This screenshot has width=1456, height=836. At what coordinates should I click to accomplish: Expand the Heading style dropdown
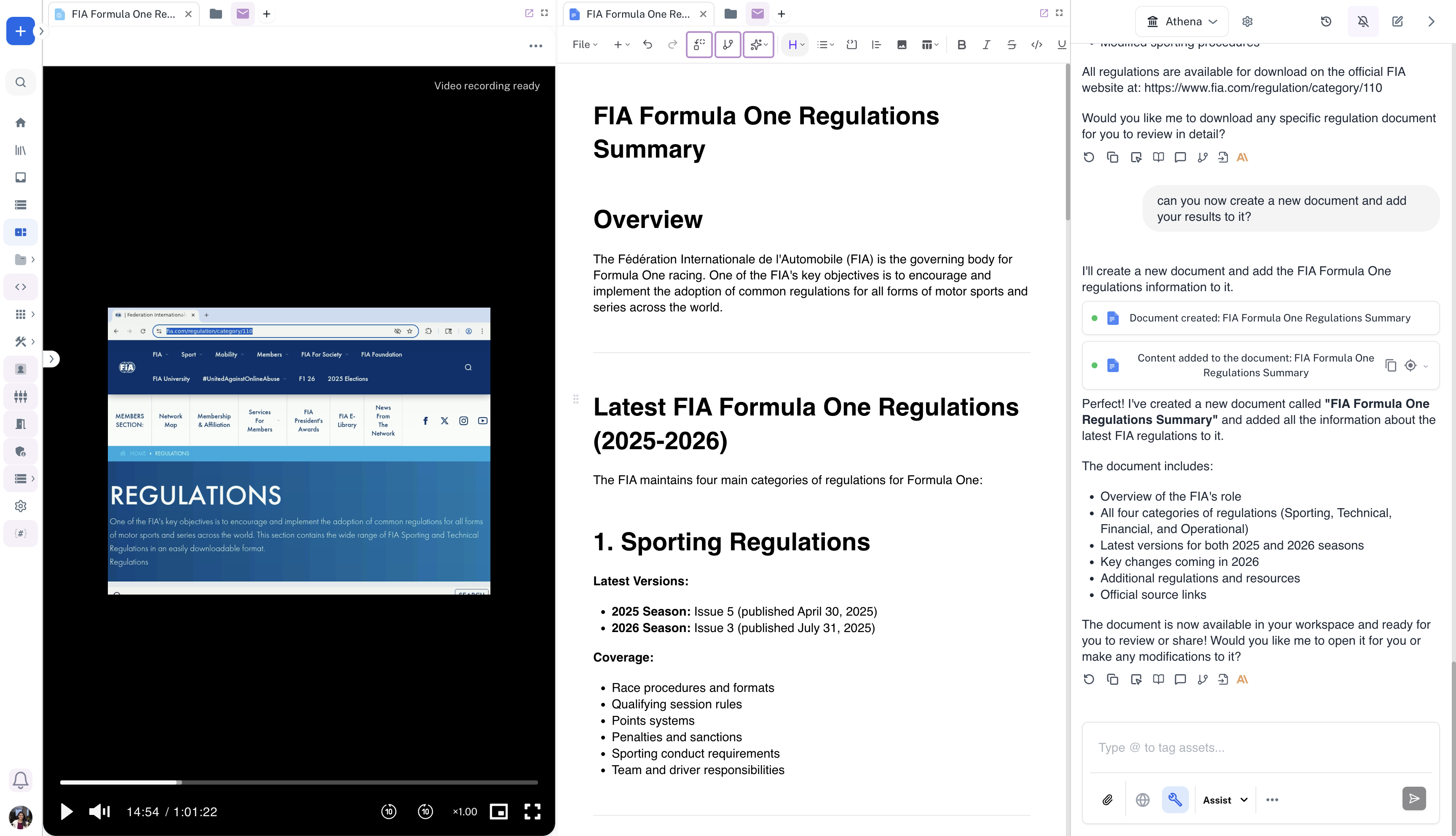click(795, 45)
